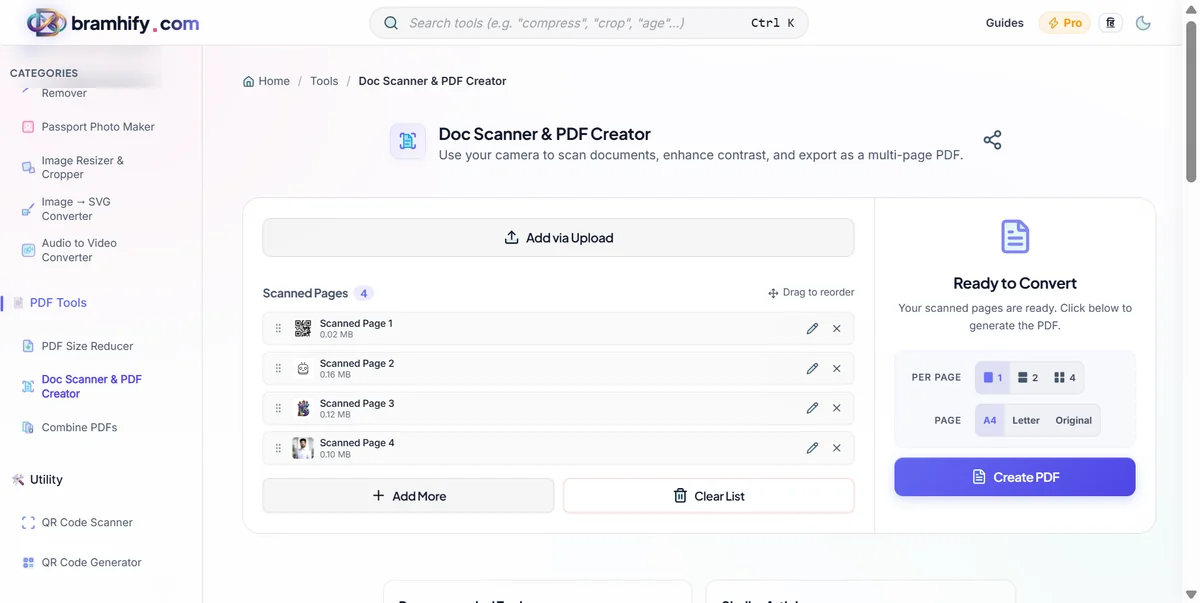Click the Remover sidebar item
The height and width of the screenshot is (603, 1200).
point(64,93)
